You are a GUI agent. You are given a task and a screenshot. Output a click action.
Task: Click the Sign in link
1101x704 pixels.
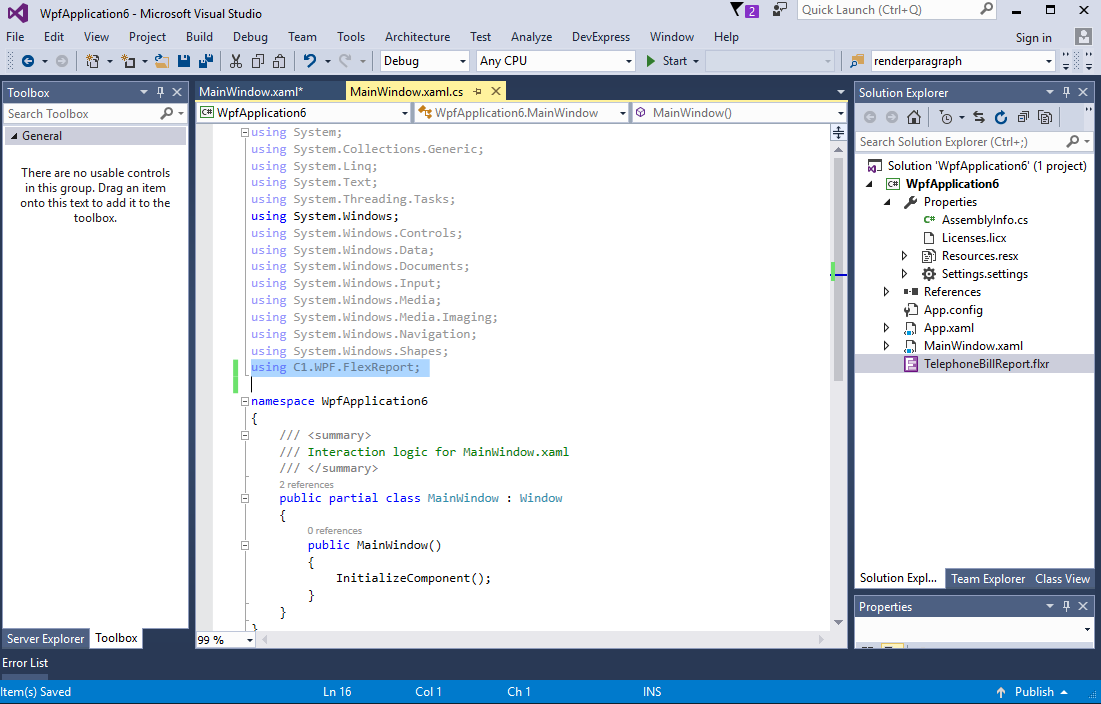[x=1034, y=38]
